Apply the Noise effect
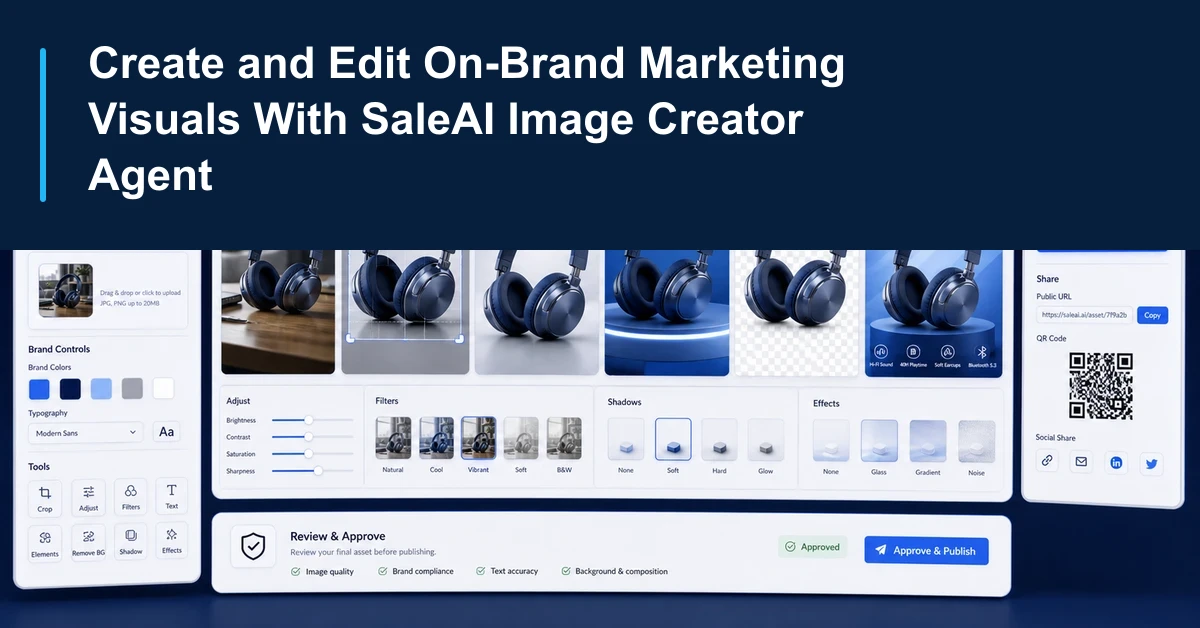1200x628 pixels. (977, 441)
